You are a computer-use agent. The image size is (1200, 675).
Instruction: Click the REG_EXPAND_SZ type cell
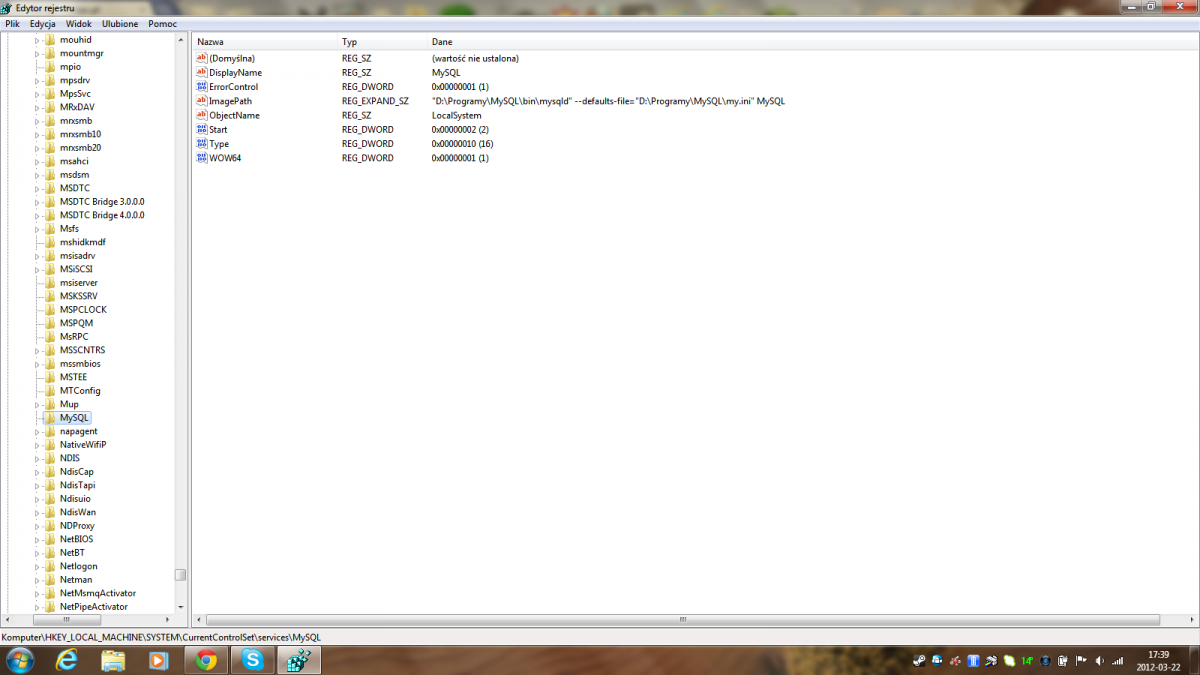pos(375,101)
